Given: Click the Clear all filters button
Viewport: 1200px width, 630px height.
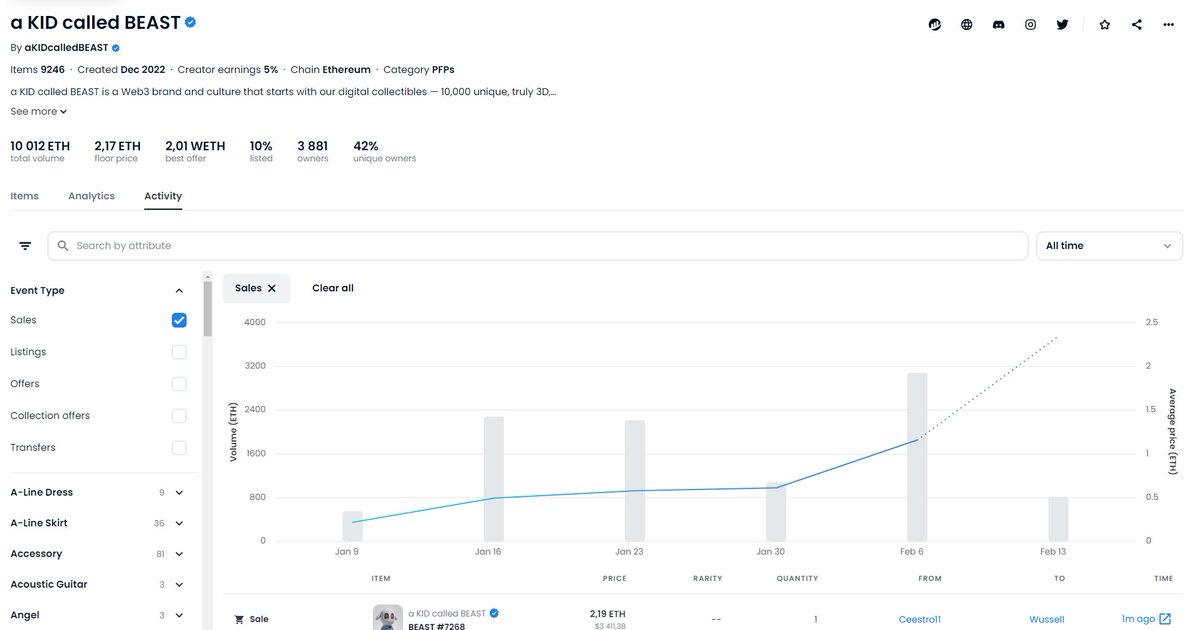Looking at the screenshot, I should pyautogui.click(x=332, y=287).
